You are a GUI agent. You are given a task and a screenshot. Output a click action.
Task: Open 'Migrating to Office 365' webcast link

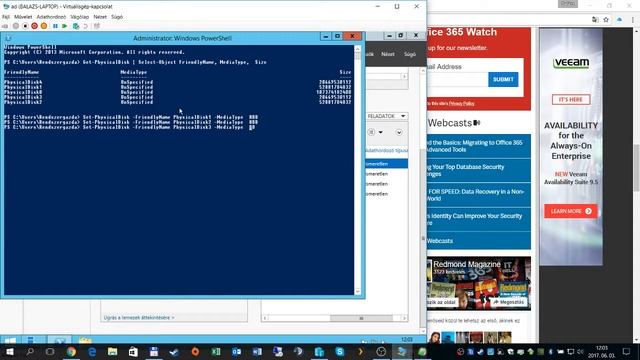click(x=478, y=146)
